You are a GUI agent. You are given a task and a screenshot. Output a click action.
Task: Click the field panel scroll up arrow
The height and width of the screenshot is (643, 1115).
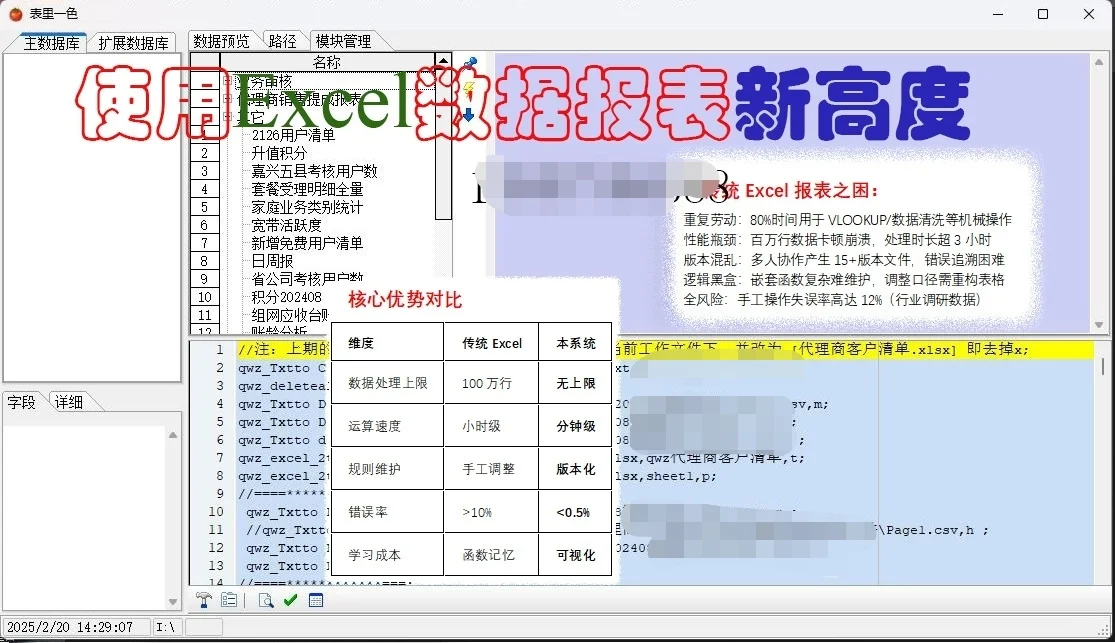tap(173, 435)
